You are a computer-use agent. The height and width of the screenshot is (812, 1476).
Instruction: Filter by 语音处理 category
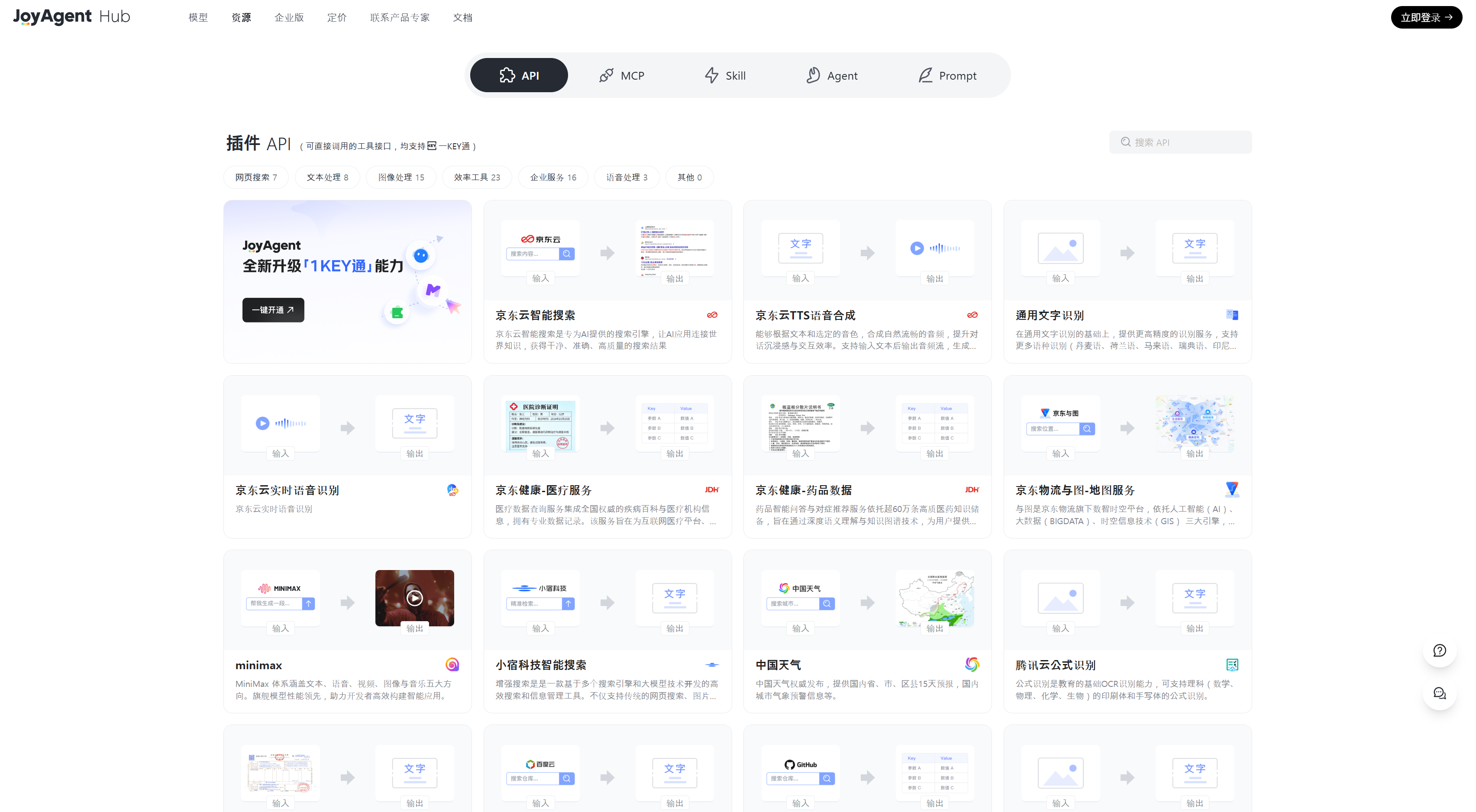(x=627, y=177)
